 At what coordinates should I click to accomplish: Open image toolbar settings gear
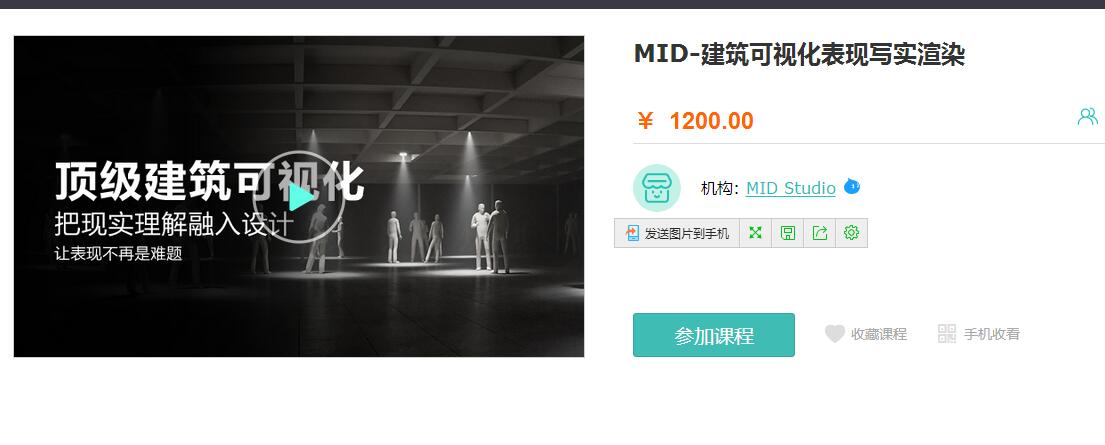851,233
